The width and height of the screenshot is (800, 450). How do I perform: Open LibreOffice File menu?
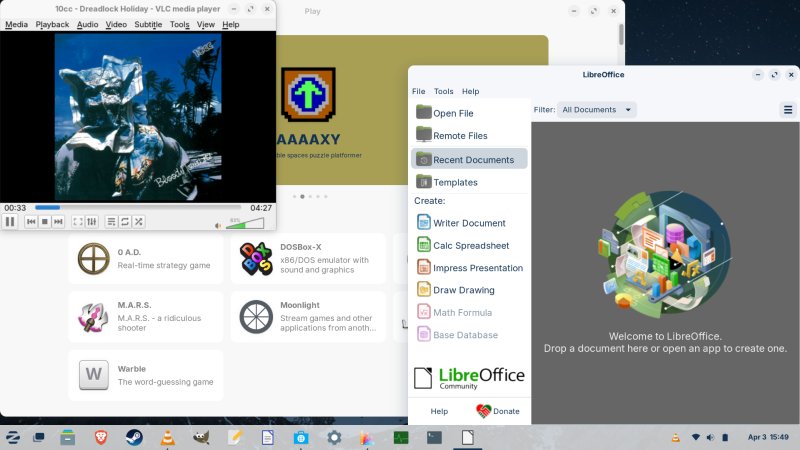[418, 91]
